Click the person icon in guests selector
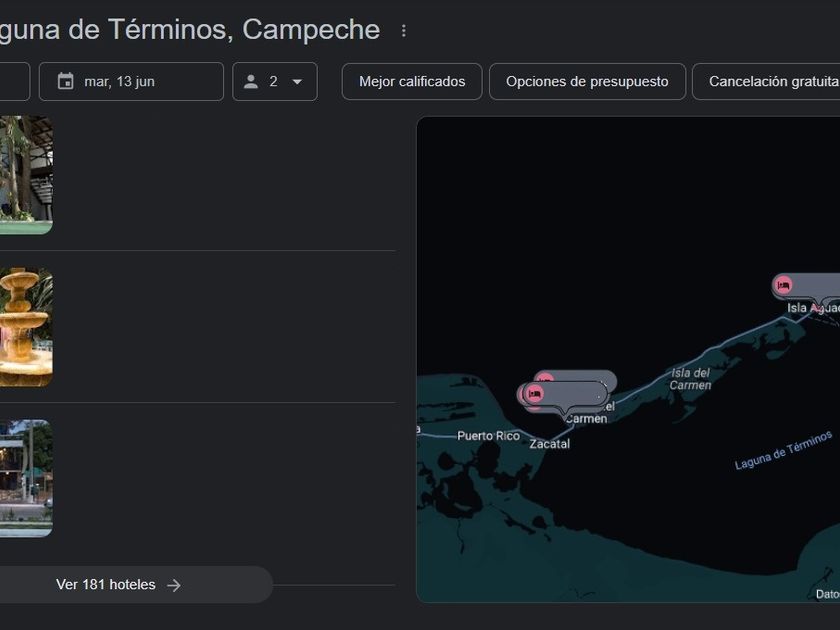Screen dimensions: 840x630 pos(251,81)
